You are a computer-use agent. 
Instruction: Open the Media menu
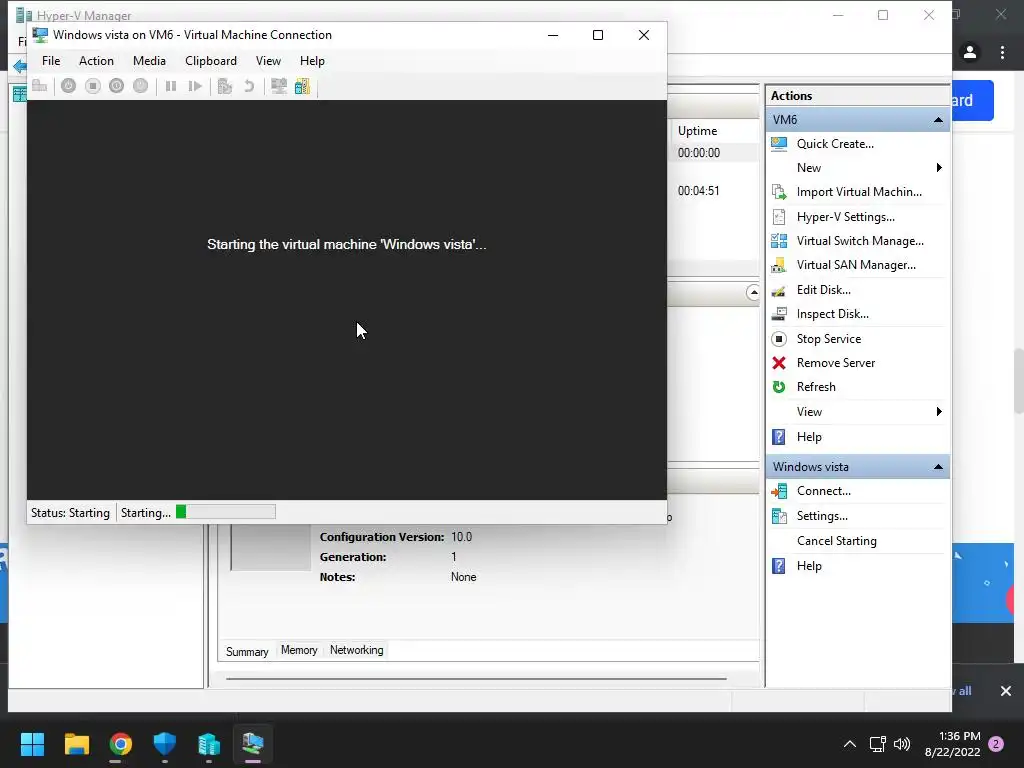[149, 61]
